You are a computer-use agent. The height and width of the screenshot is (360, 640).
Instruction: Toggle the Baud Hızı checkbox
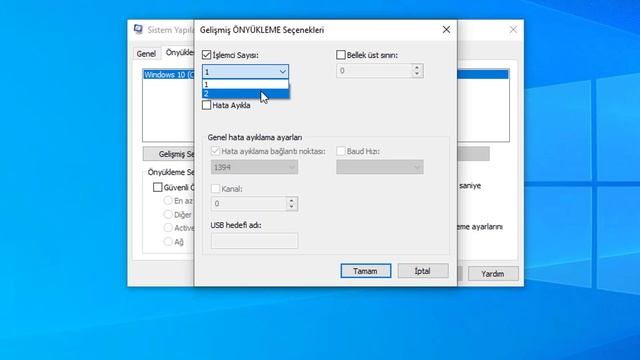pyautogui.click(x=341, y=151)
